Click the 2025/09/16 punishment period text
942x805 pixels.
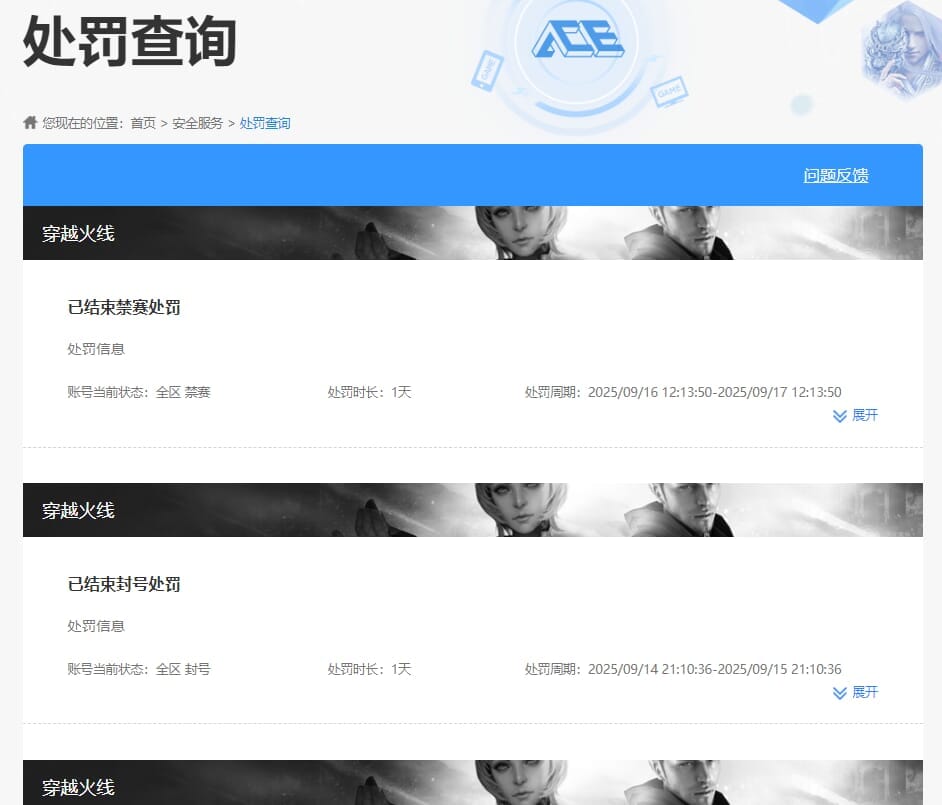[x=682, y=392]
